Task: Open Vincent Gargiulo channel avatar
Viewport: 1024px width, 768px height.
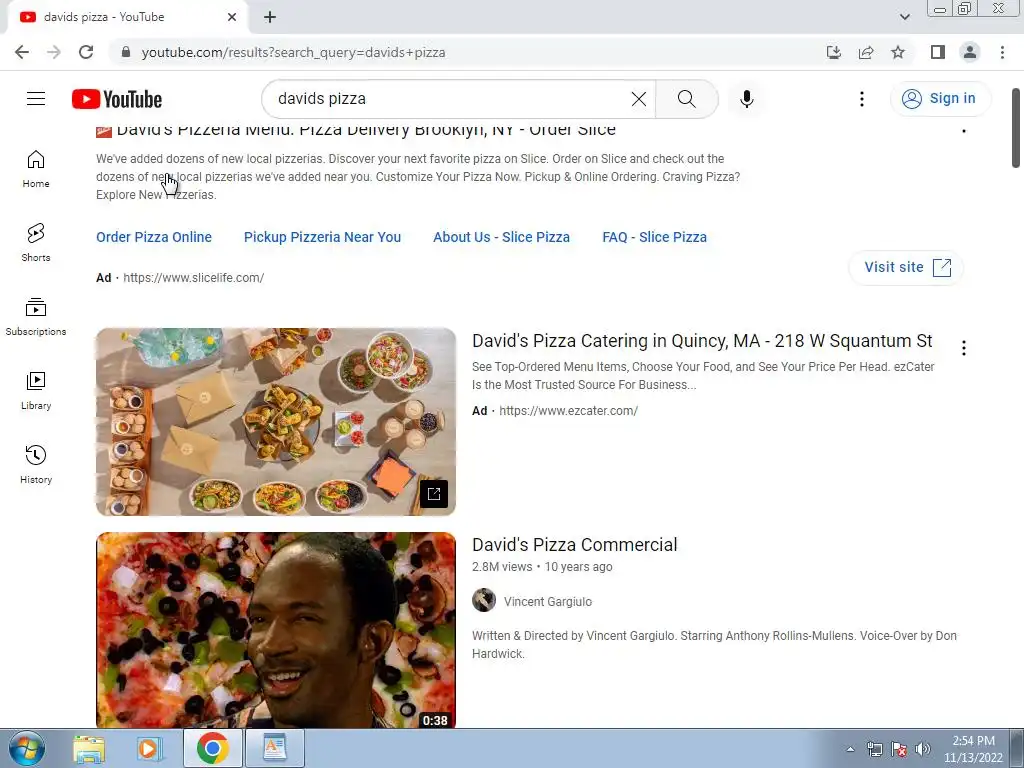Action: tap(484, 600)
